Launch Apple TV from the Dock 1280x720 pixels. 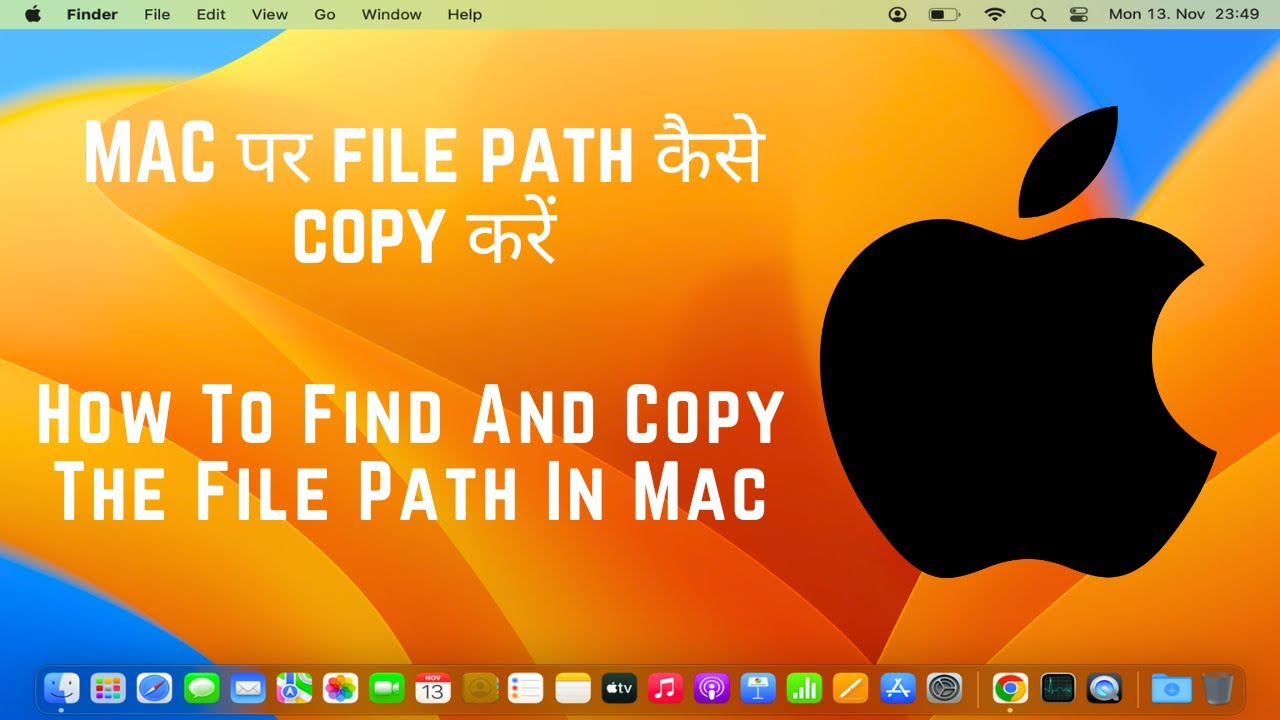619,688
